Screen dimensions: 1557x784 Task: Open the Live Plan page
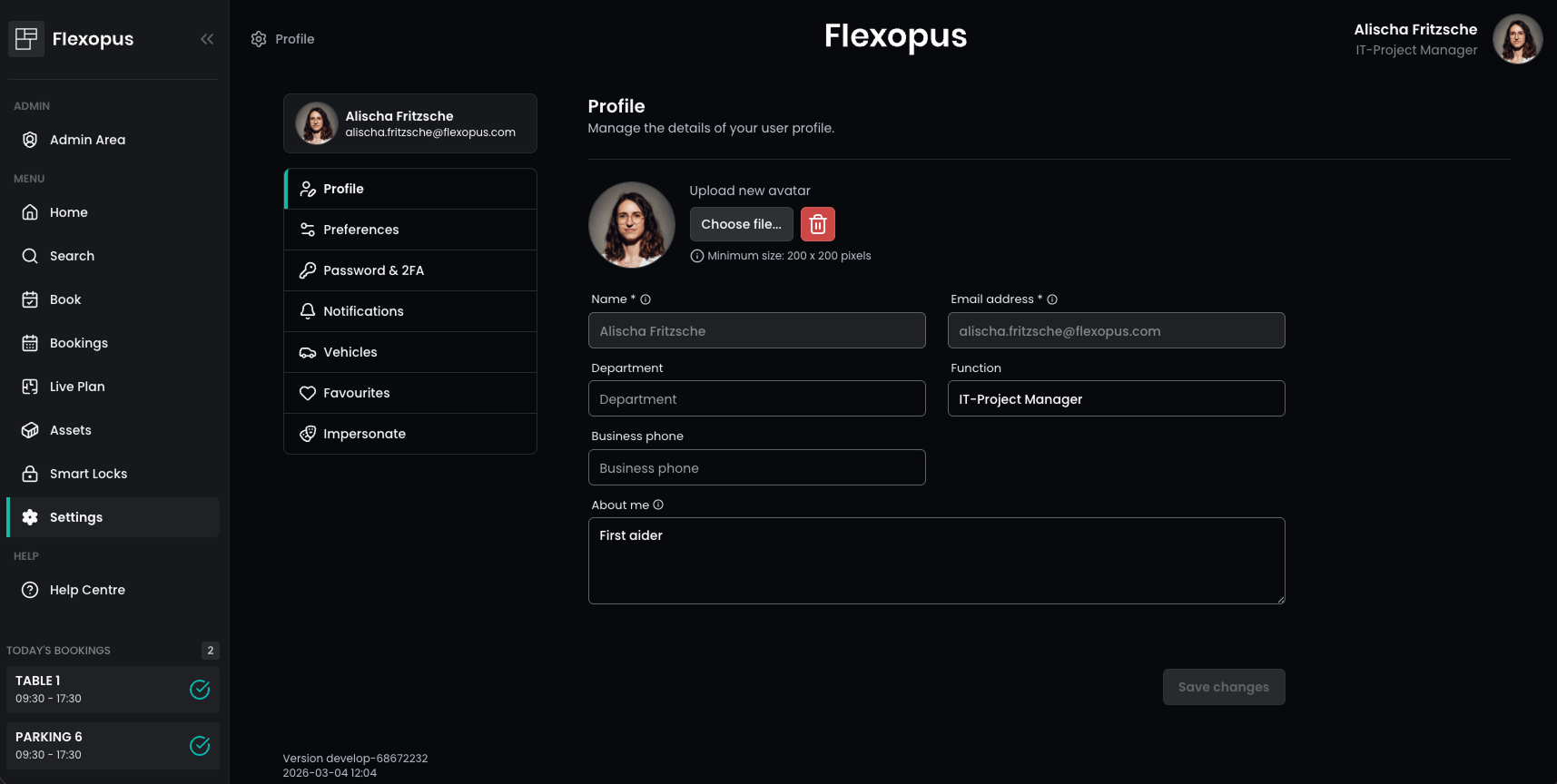coord(77,387)
